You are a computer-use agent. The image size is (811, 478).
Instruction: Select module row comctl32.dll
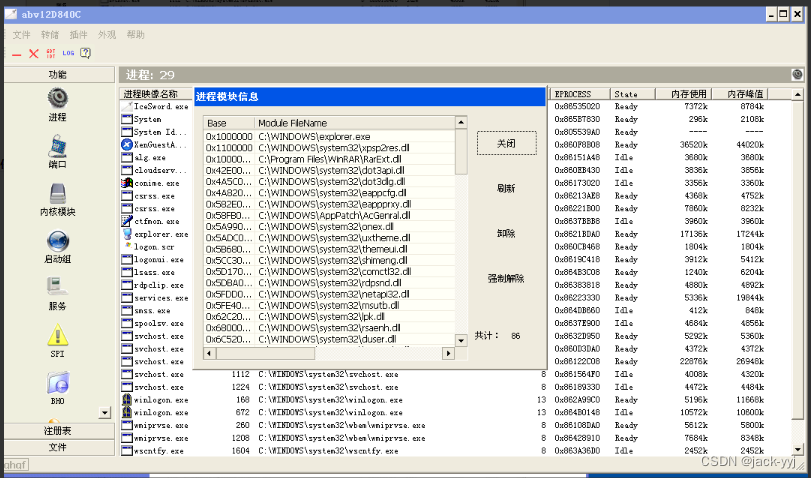click(329, 272)
